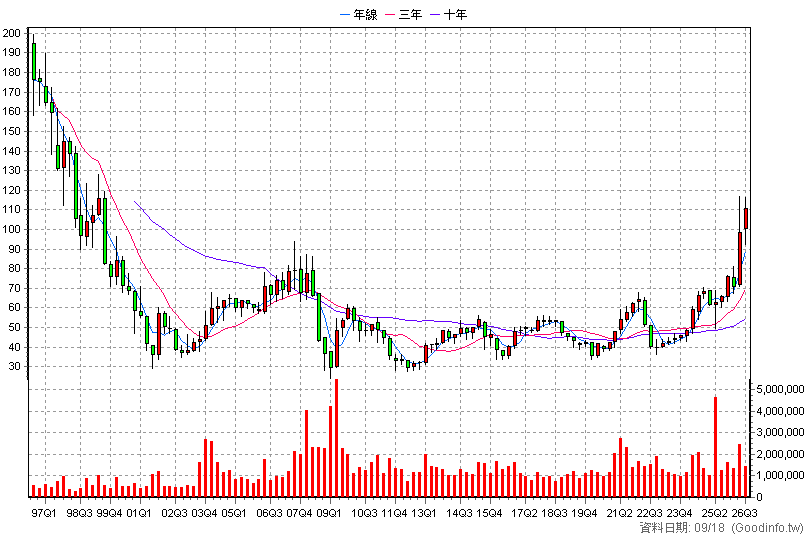Select the pink line marker beside 三年

click(391, 15)
